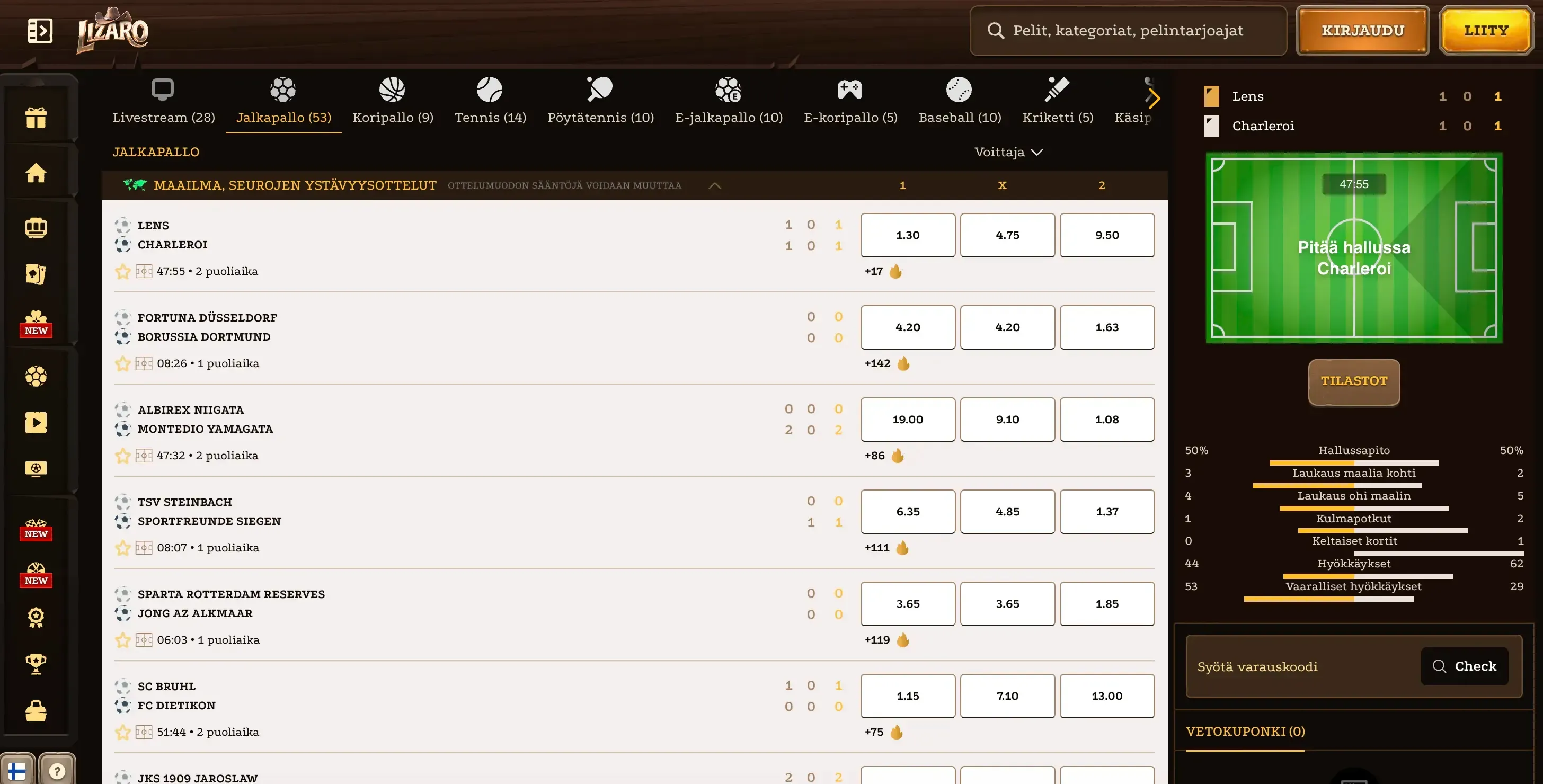
Task: Click the Liity sign-up button
Action: tap(1486, 31)
